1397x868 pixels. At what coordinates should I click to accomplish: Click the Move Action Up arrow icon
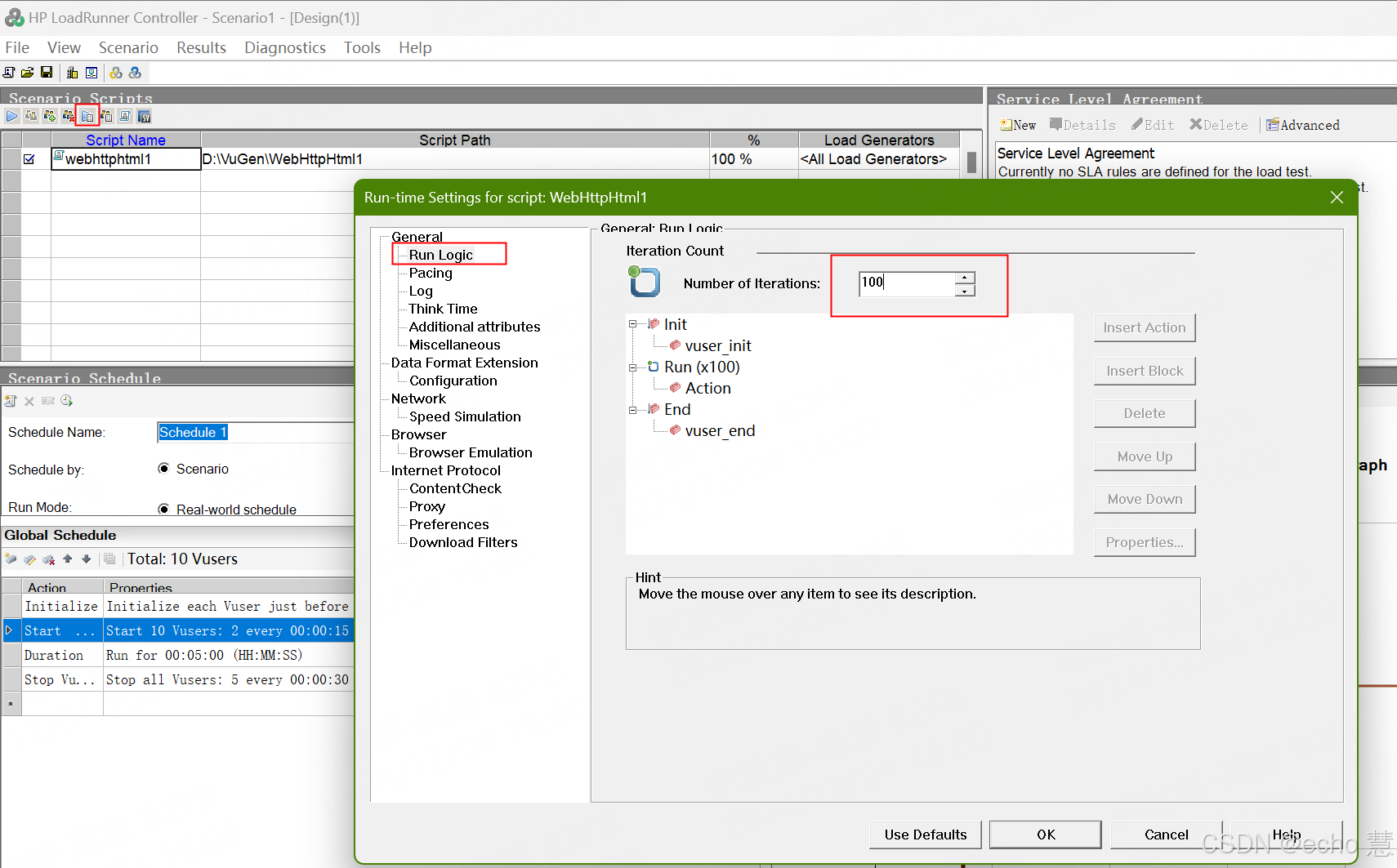(x=67, y=559)
